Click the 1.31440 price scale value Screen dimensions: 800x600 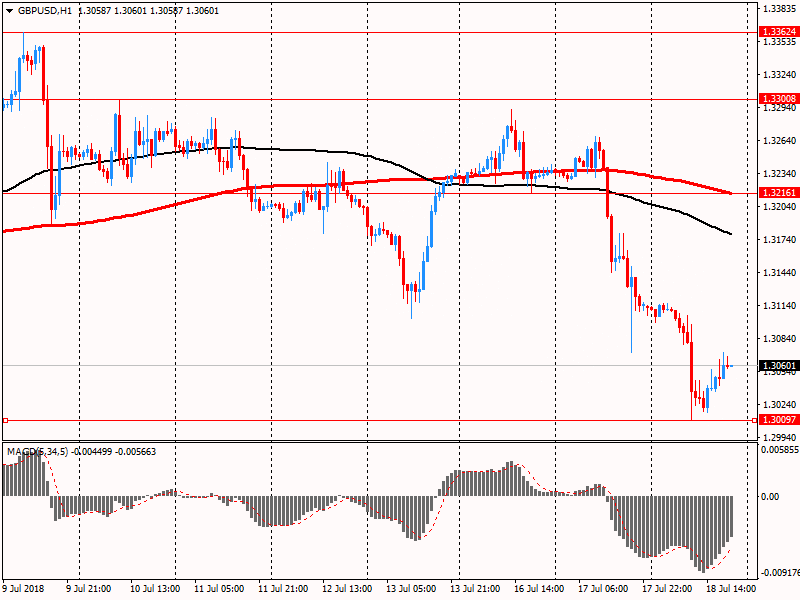[x=780, y=273]
